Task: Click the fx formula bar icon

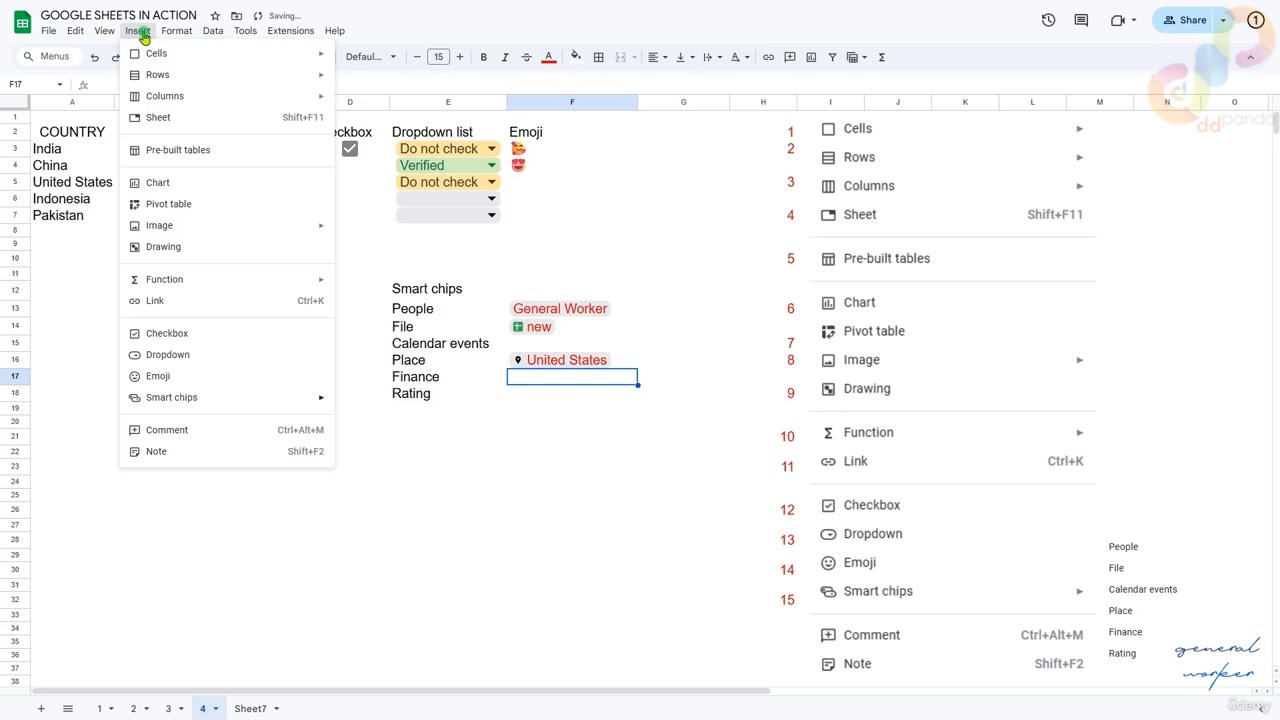Action: click(x=83, y=85)
